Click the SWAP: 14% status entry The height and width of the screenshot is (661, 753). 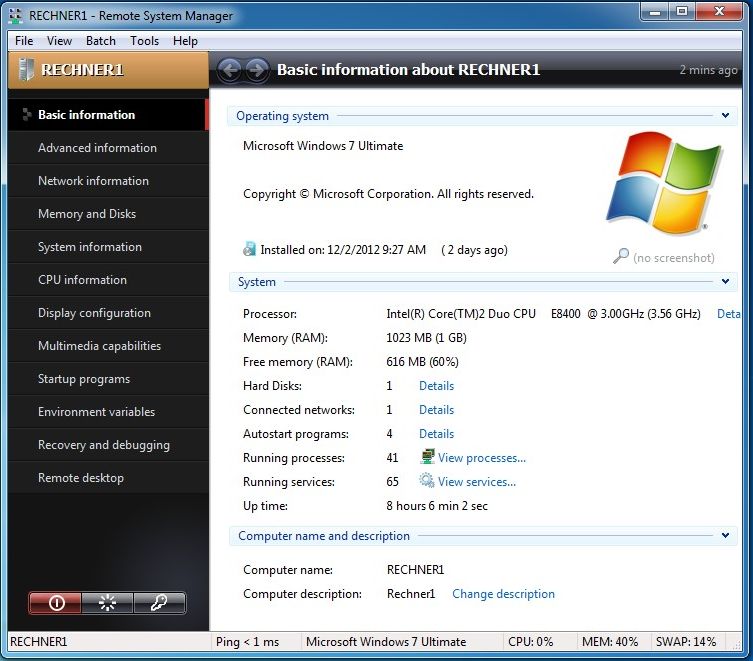point(686,642)
